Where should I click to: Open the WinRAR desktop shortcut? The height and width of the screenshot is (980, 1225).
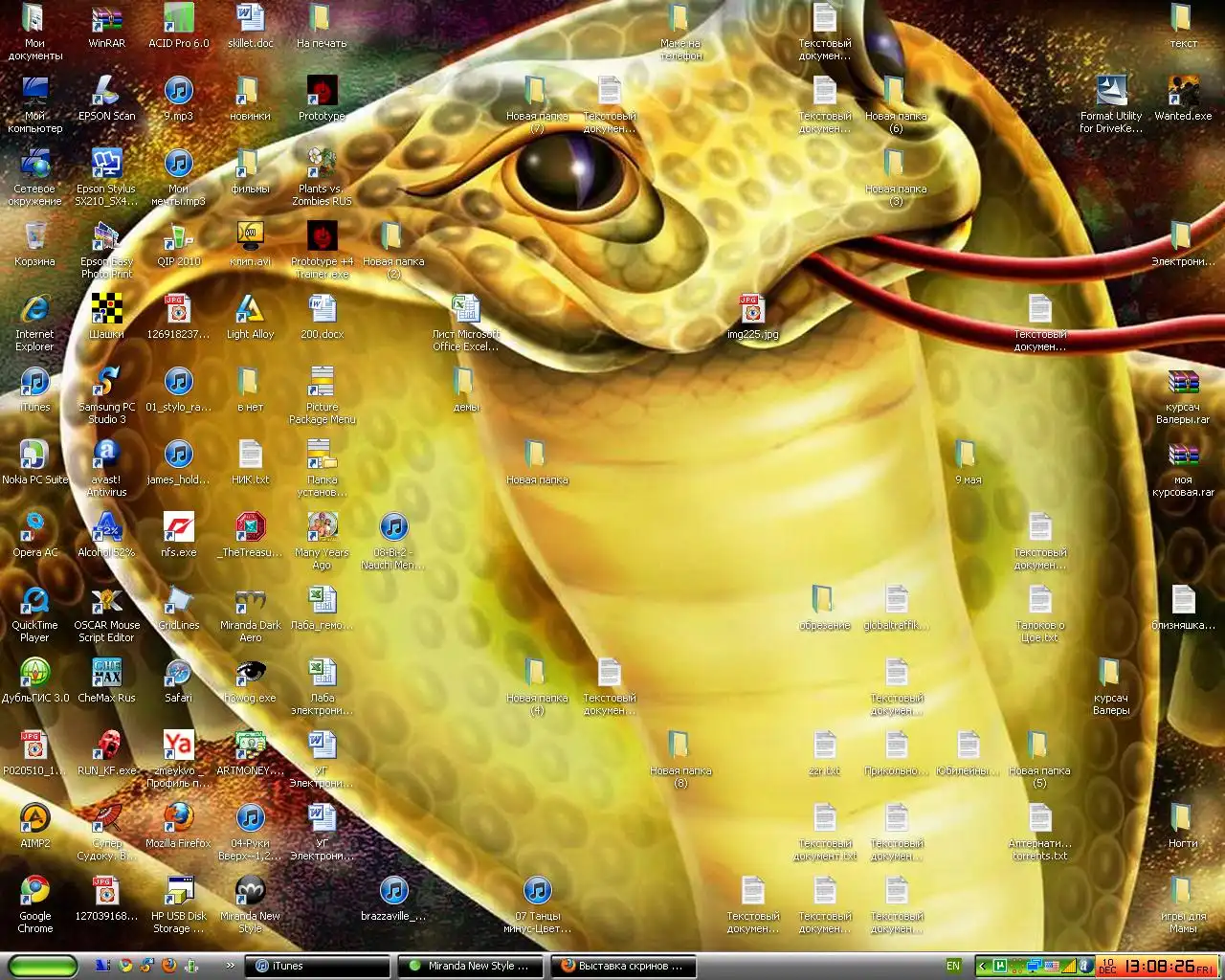(x=106, y=21)
